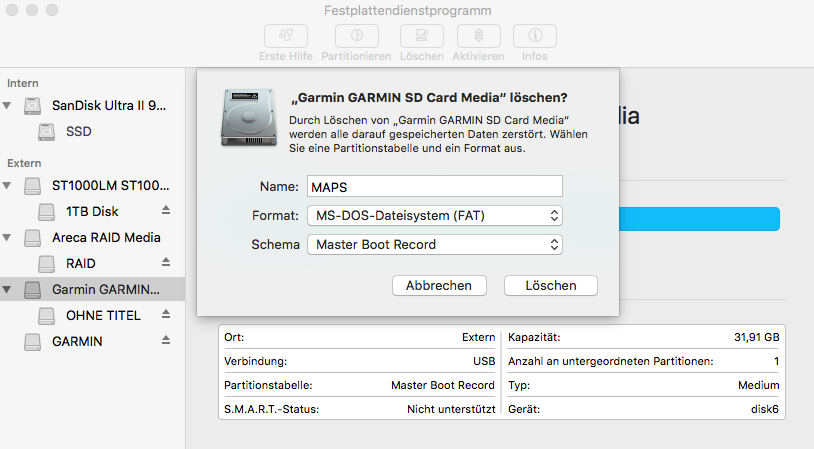Viewport: 814px width, 449px height.
Task: Select Garmin GARMIN... sidebar row
Action: pos(92,290)
